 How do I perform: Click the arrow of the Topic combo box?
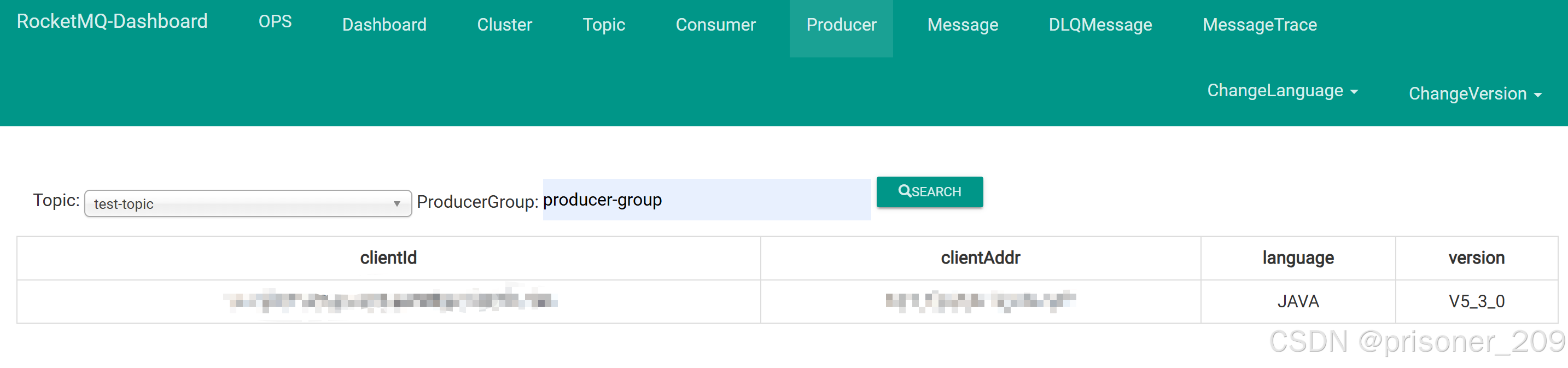point(397,204)
